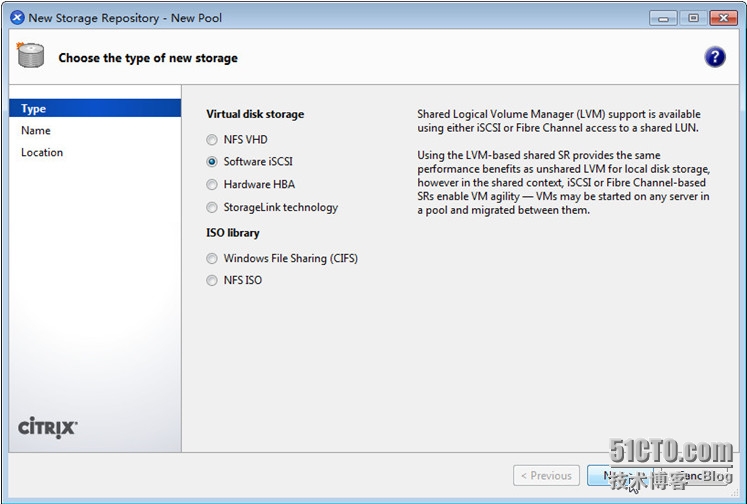Click the 'Virtual disk storage' heading
Screen dimensions: 747x504
point(255,114)
